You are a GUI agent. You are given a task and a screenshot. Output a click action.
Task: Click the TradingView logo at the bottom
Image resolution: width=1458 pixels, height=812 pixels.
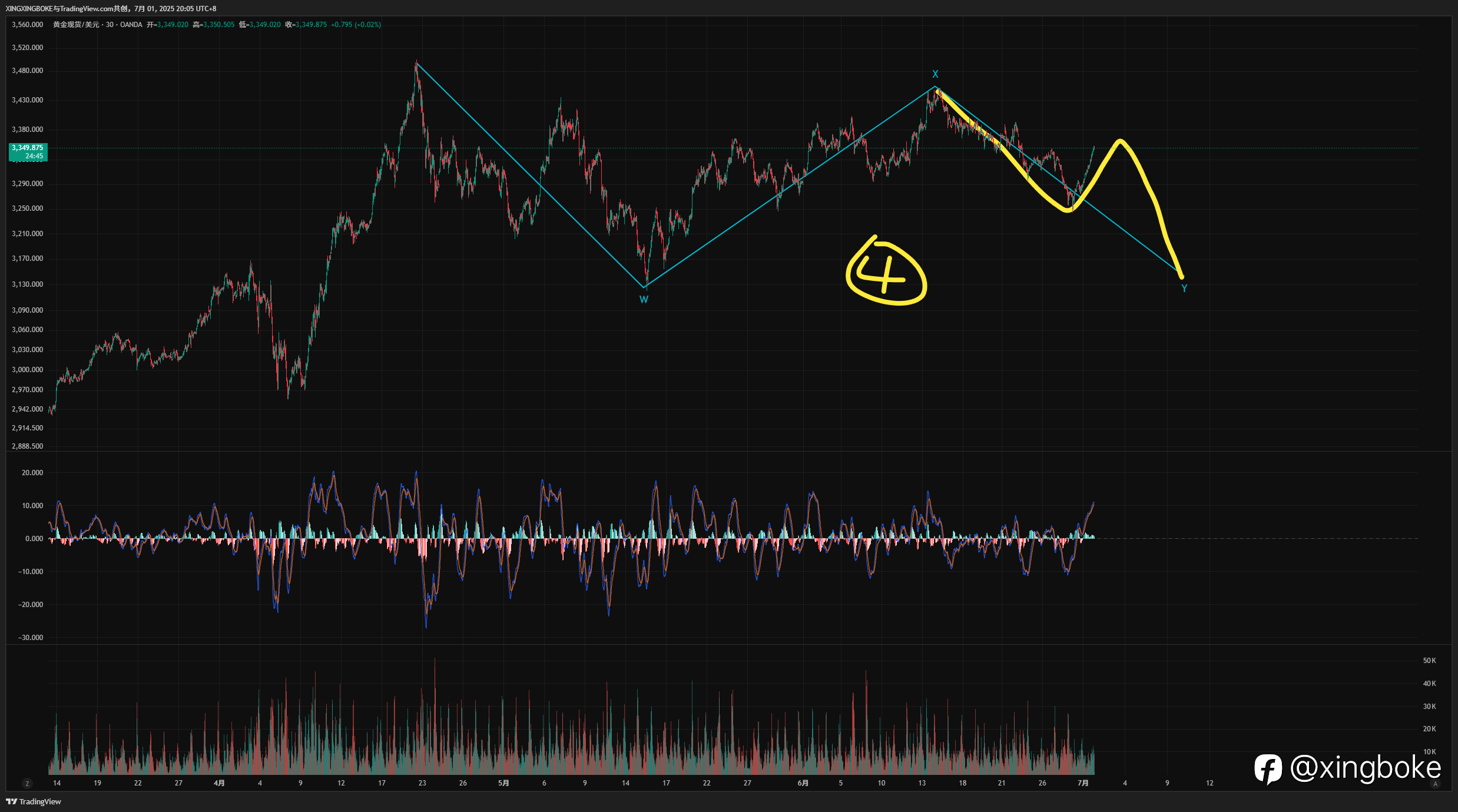[34, 801]
